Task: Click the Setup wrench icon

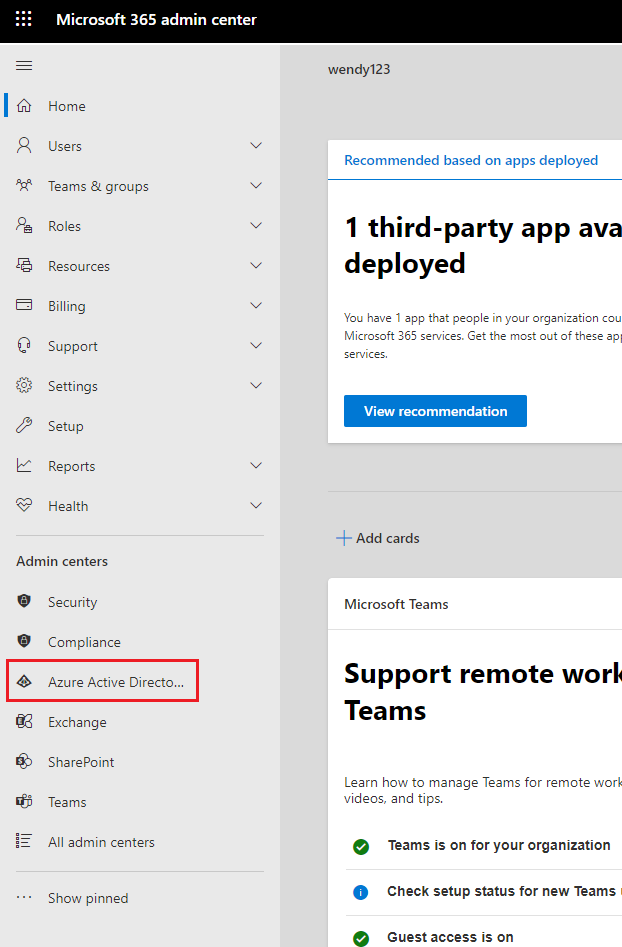Action: click(x=24, y=425)
